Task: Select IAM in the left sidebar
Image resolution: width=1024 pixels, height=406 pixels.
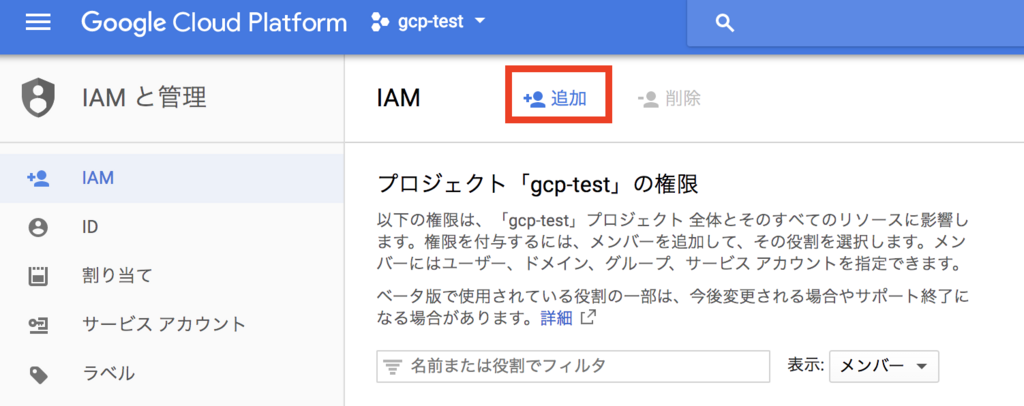Action: [x=172, y=178]
